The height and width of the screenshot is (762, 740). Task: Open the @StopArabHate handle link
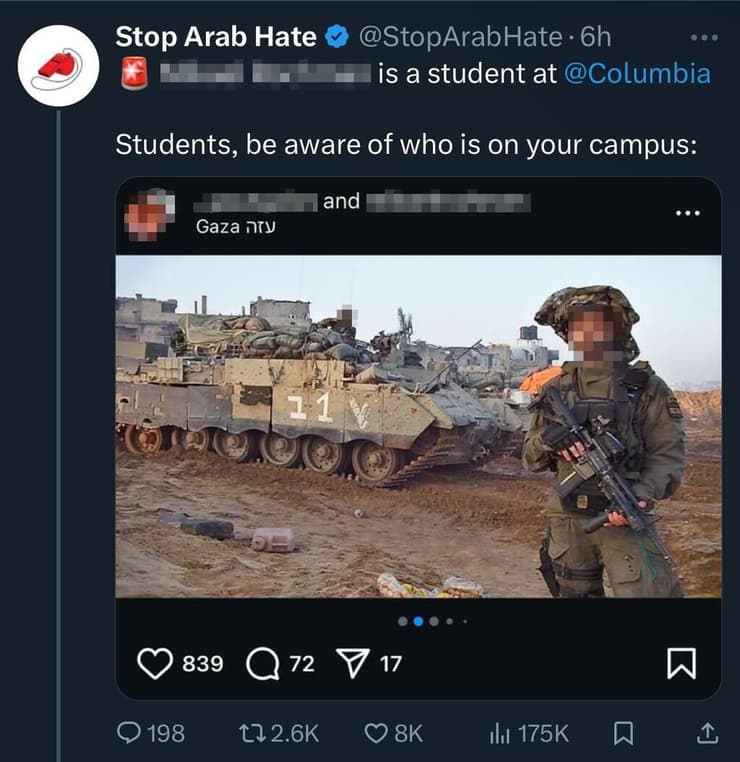pyautogui.click(x=460, y=38)
